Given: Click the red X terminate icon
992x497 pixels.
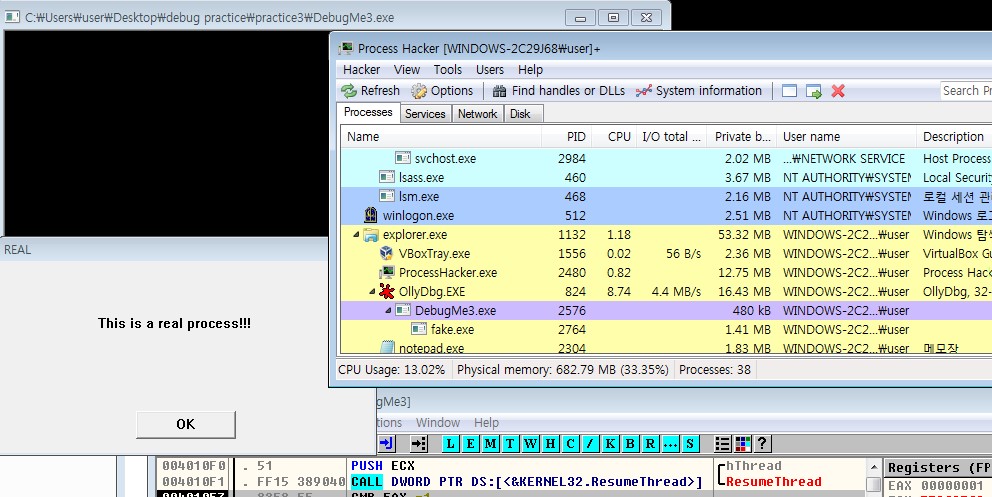Looking at the screenshot, I should point(838,91).
